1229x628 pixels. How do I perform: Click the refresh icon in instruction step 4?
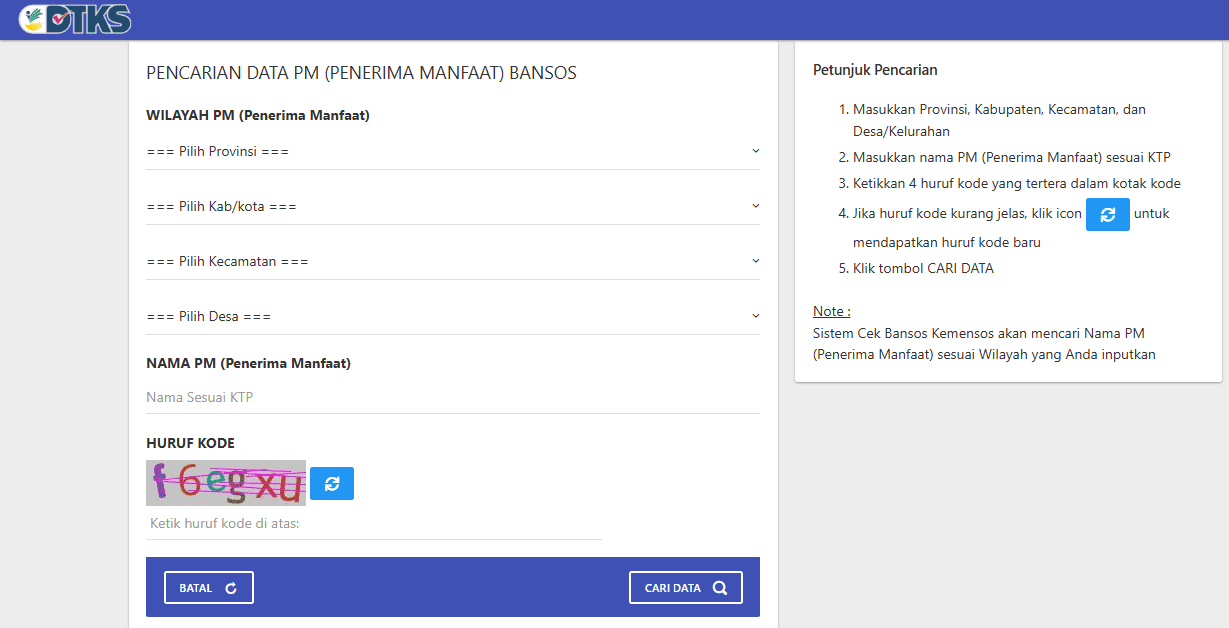(1107, 214)
